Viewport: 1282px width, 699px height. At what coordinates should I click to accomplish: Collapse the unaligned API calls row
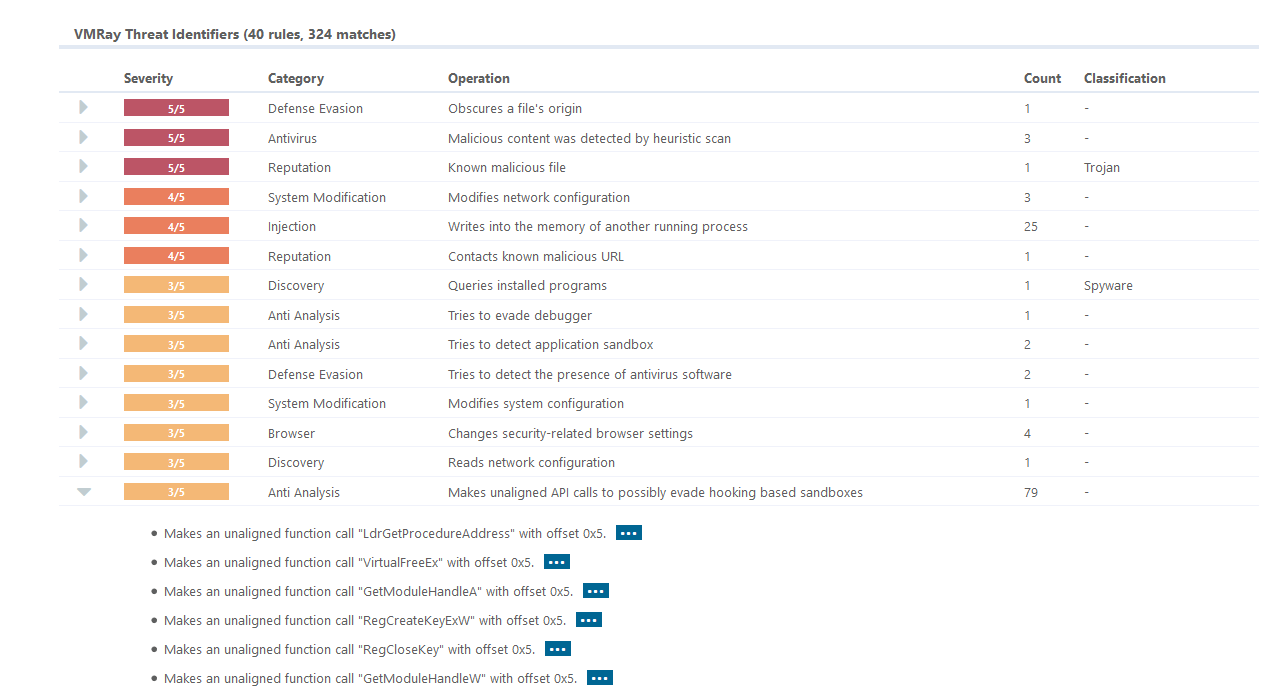tap(84, 492)
